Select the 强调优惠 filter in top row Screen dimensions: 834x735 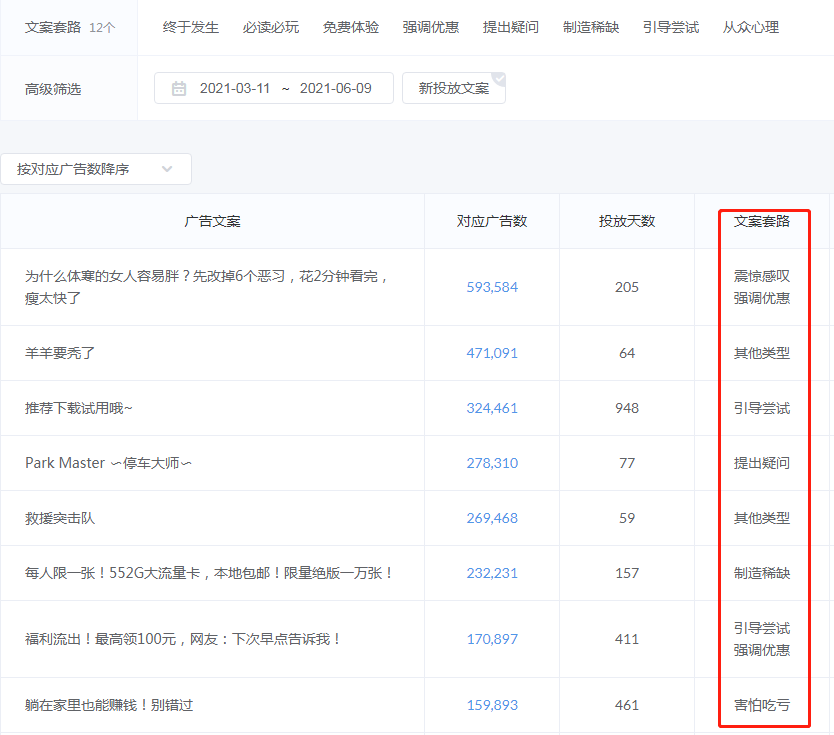pyautogui.click(x=431, y=27)
